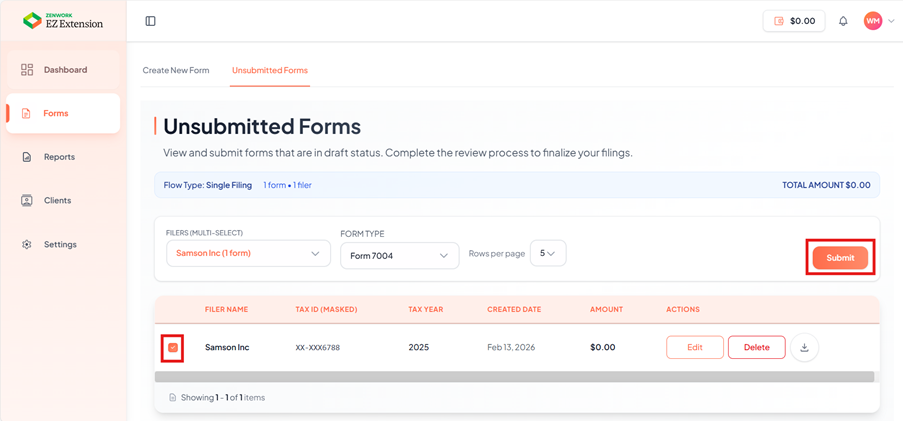
Task: Open the notifications bell icon
Action: (843, 21)
